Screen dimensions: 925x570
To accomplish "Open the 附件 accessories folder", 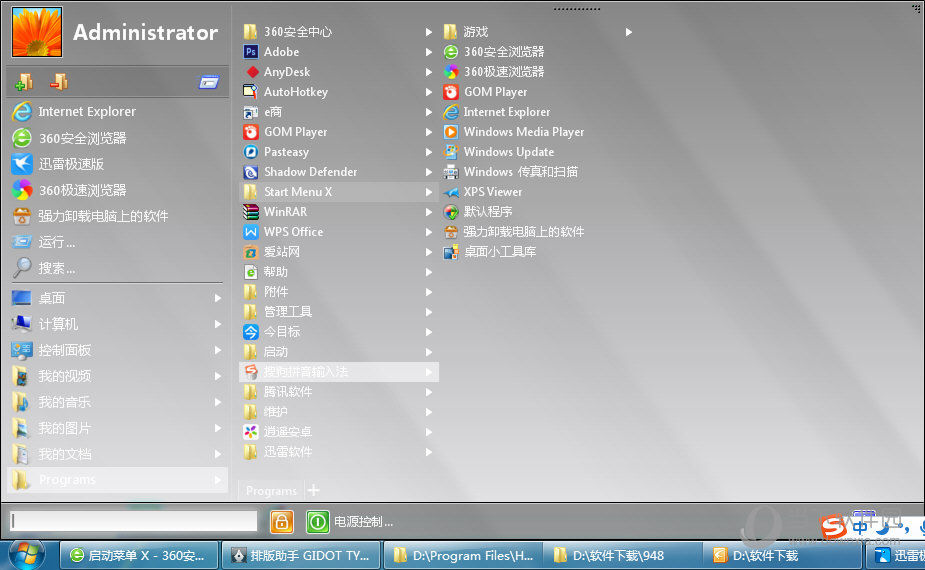I will tap(339, 291).
